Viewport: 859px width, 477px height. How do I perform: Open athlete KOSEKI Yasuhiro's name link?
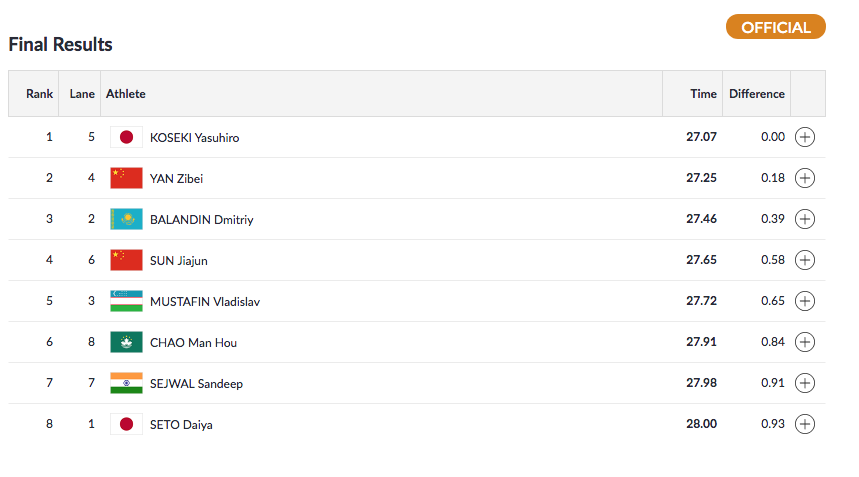point(194,137)
